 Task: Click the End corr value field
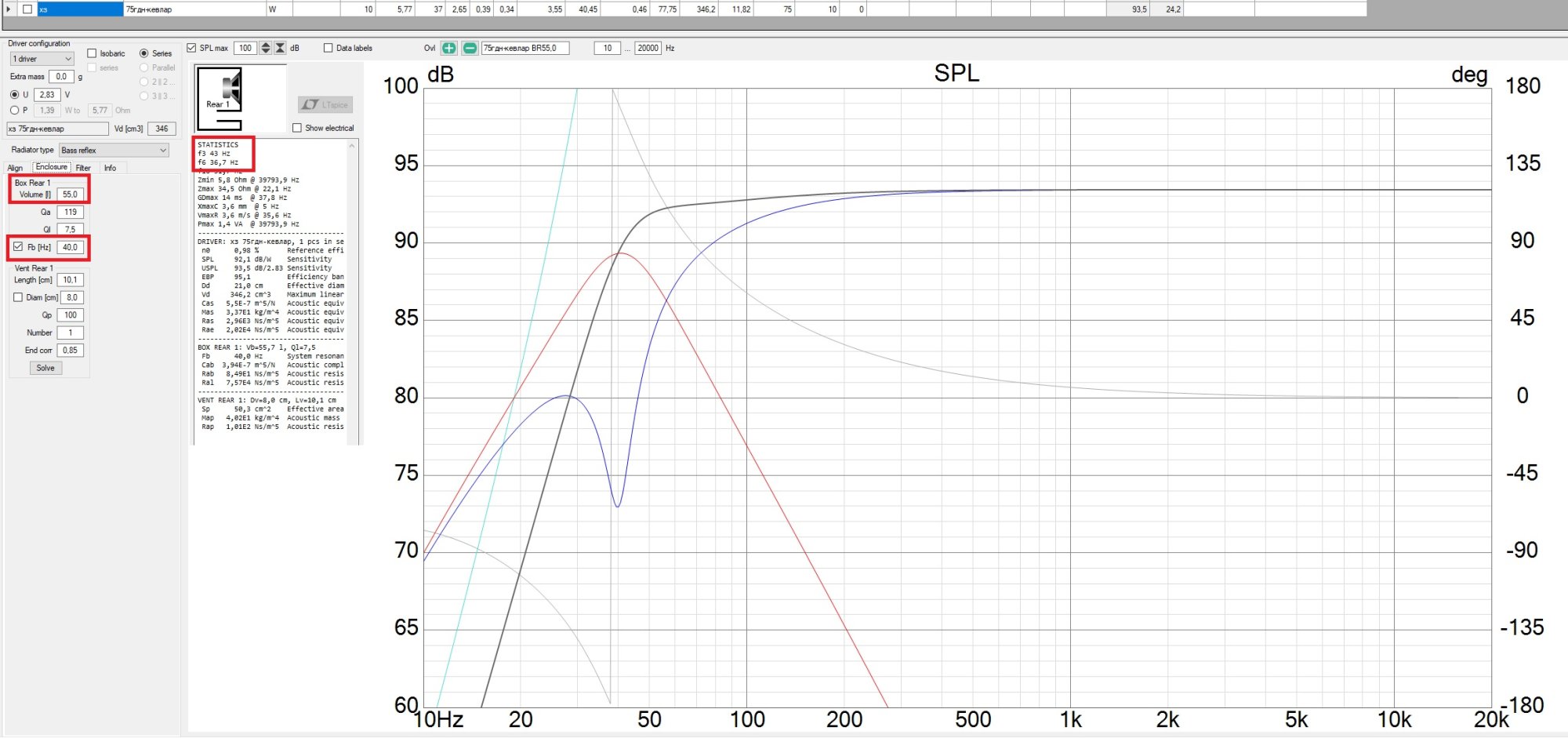(70, 351)
